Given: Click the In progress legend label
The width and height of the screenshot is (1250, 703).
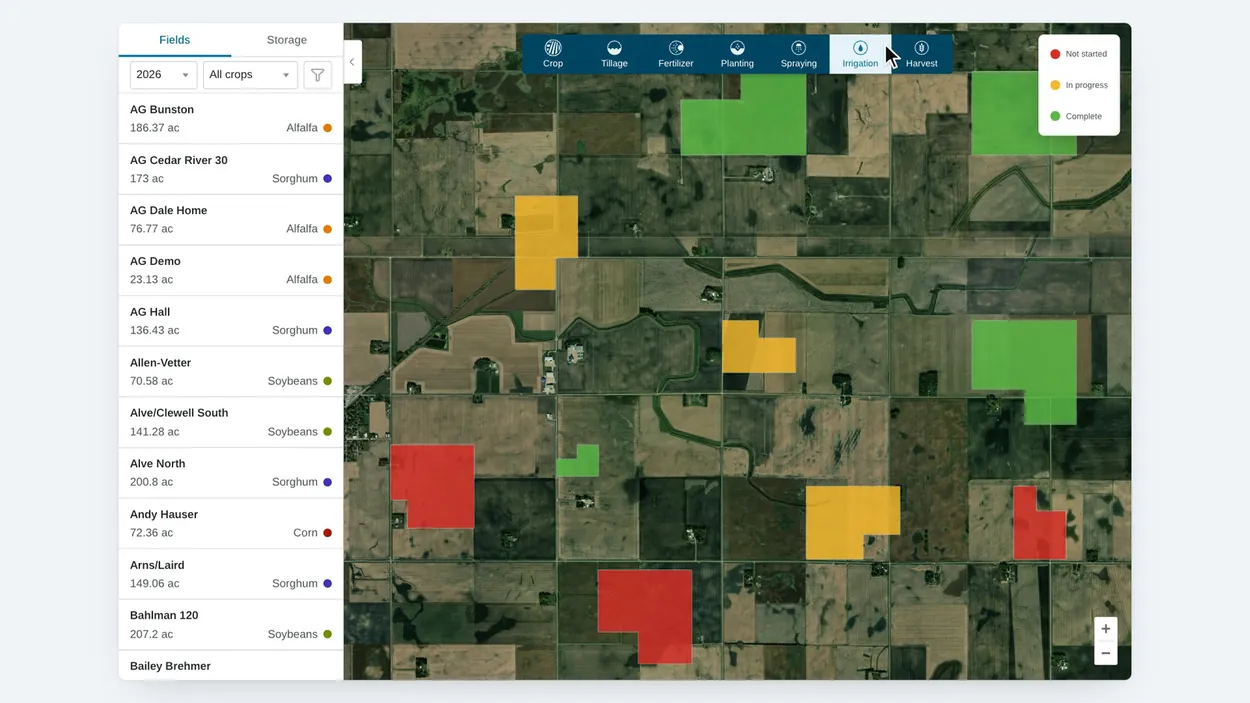Looking at the screenshot, I should pos(1086,85).
